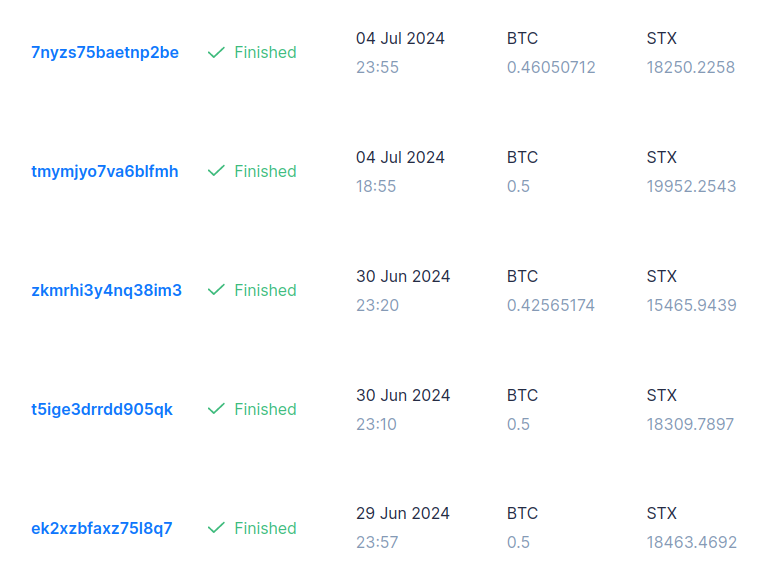Click checkmark icon for tmymjyo7va6blfmh
Screen dimensions: 778x576
[x=215, y=171]
